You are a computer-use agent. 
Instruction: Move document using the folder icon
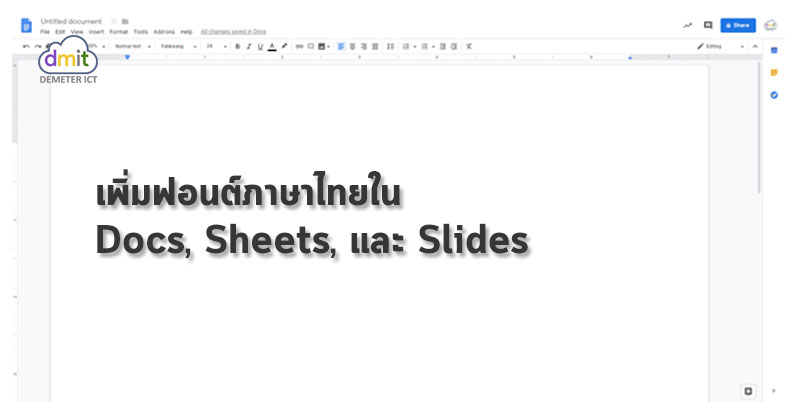click(125, 21)
